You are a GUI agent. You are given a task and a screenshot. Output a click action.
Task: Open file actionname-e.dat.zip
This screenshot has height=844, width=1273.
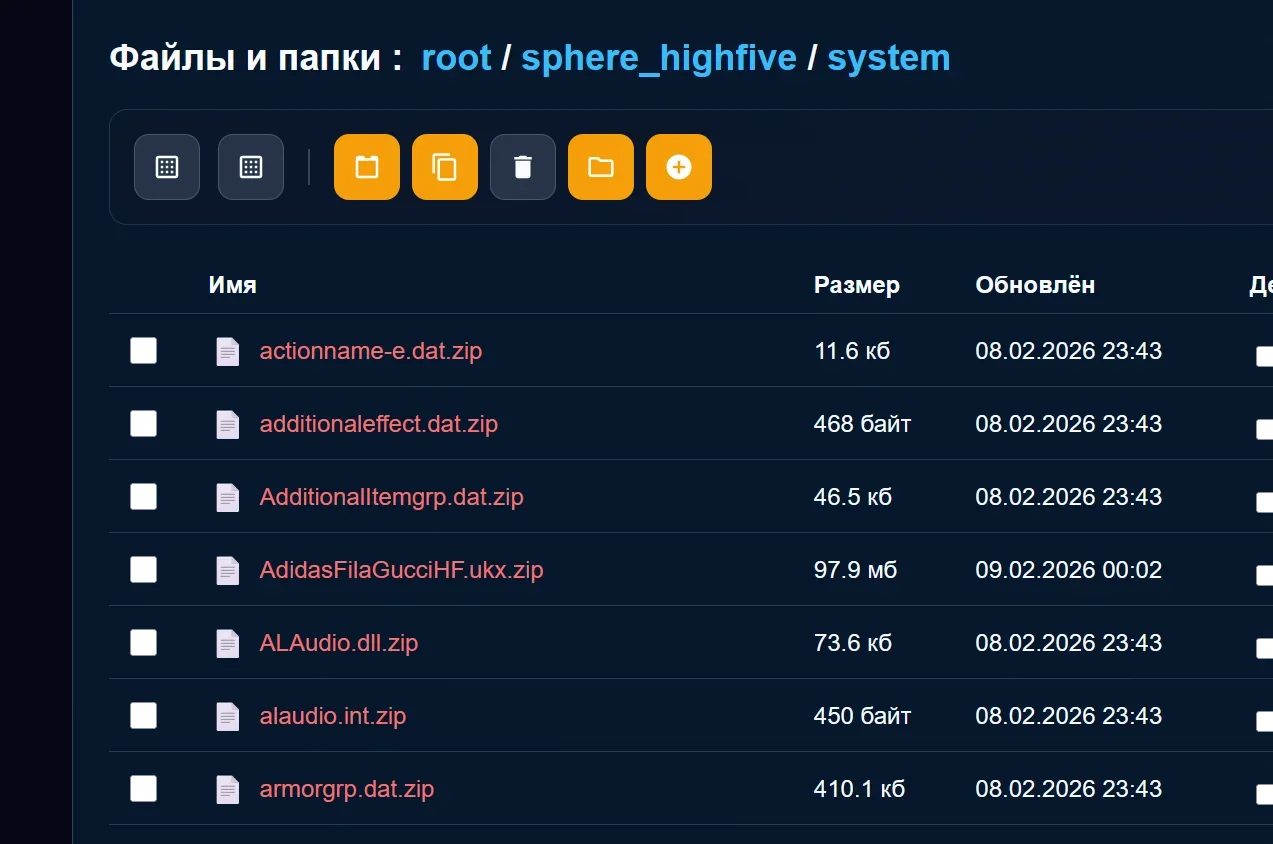click(371, 351)
